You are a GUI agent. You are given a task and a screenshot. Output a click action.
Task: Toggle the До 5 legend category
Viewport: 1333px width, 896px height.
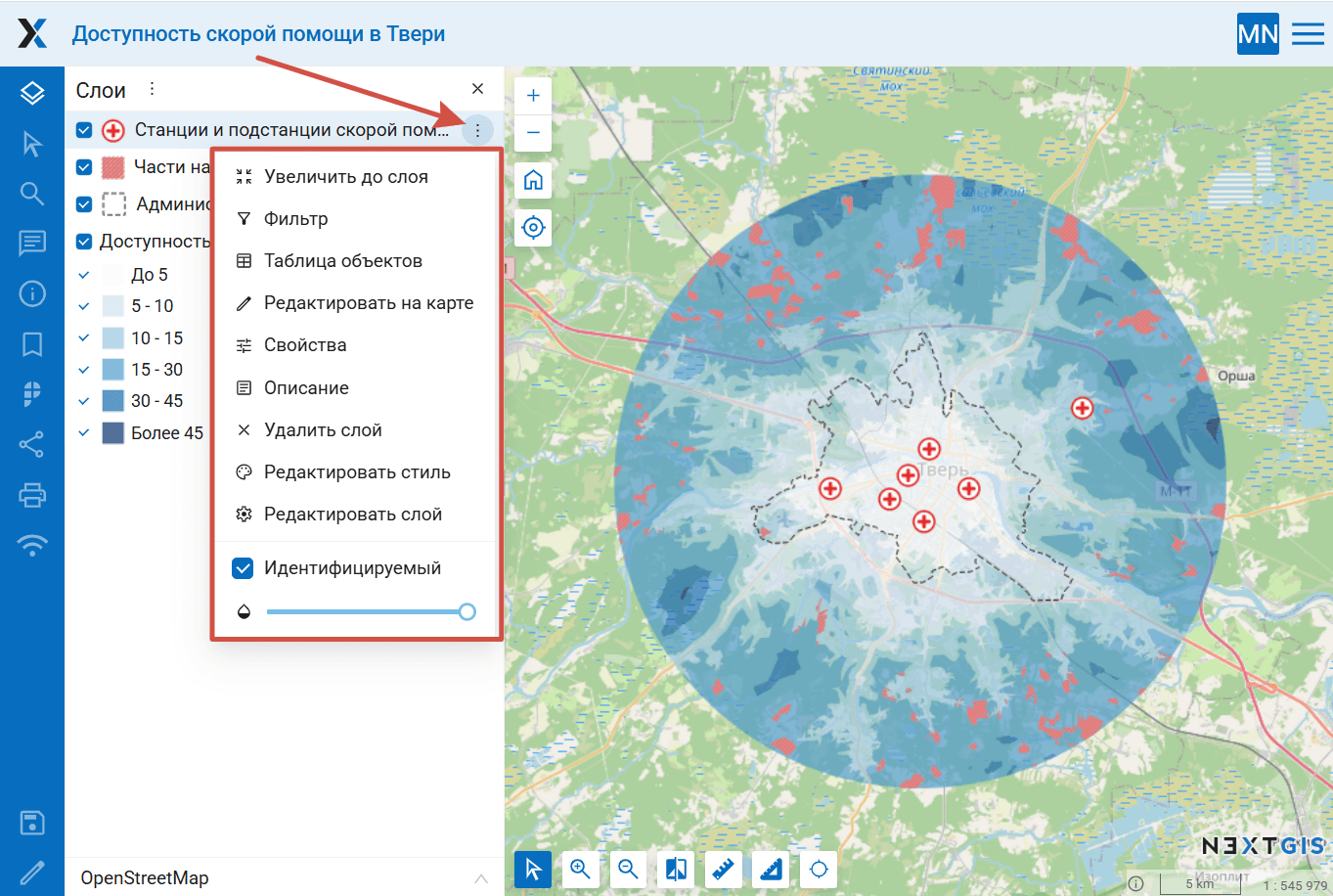[84, 275]
